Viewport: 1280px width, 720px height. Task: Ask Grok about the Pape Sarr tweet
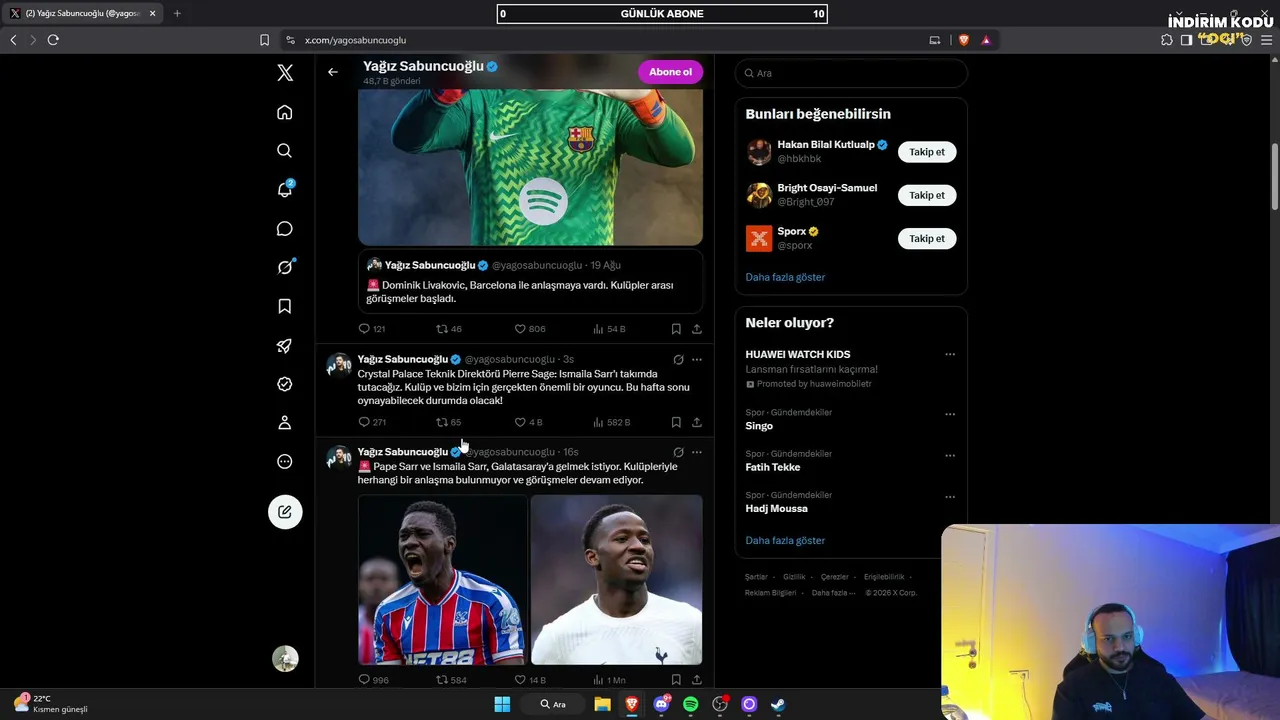pos(678,452)
